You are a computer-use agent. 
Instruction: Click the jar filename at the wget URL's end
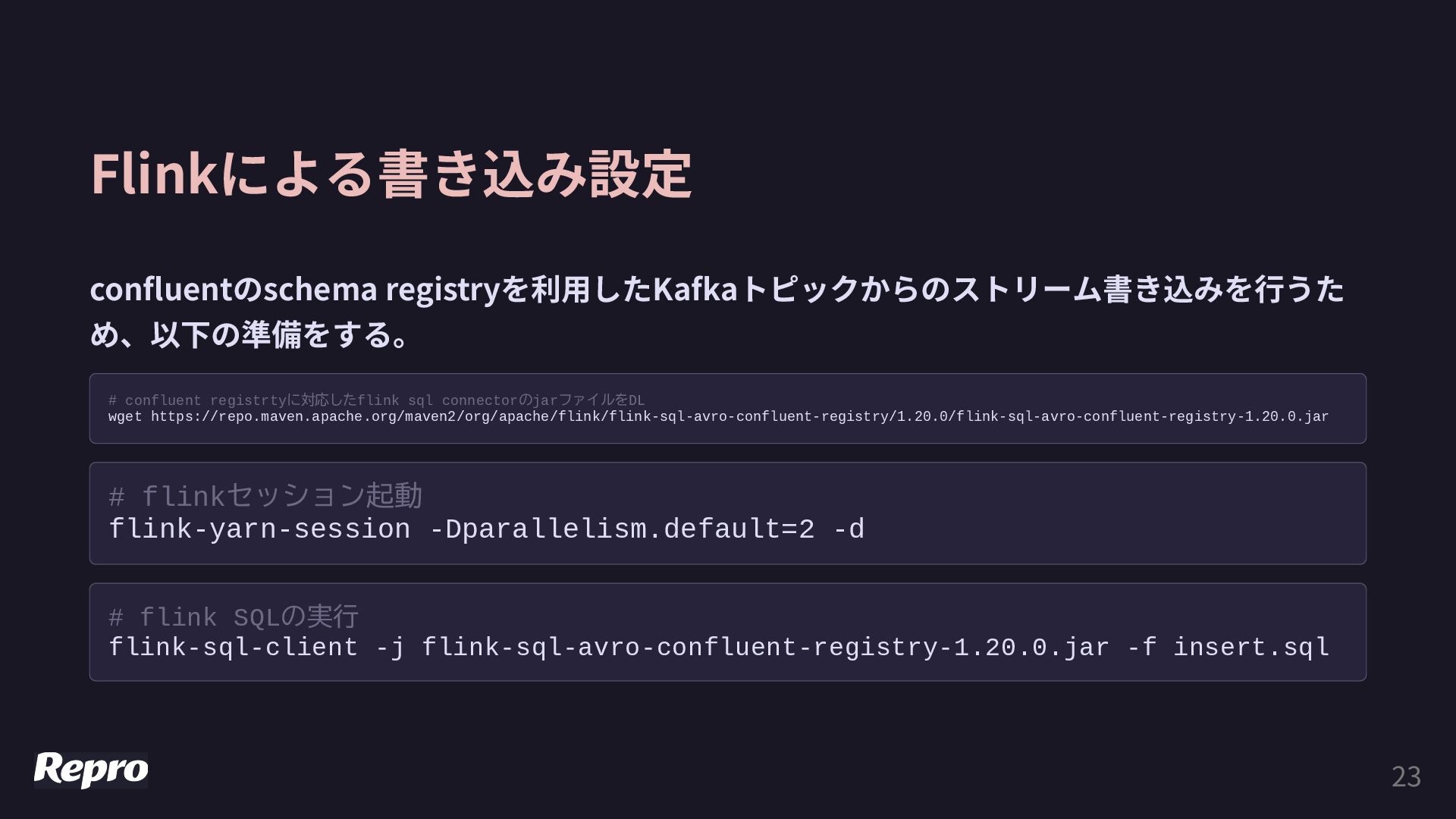(1143, 417)
